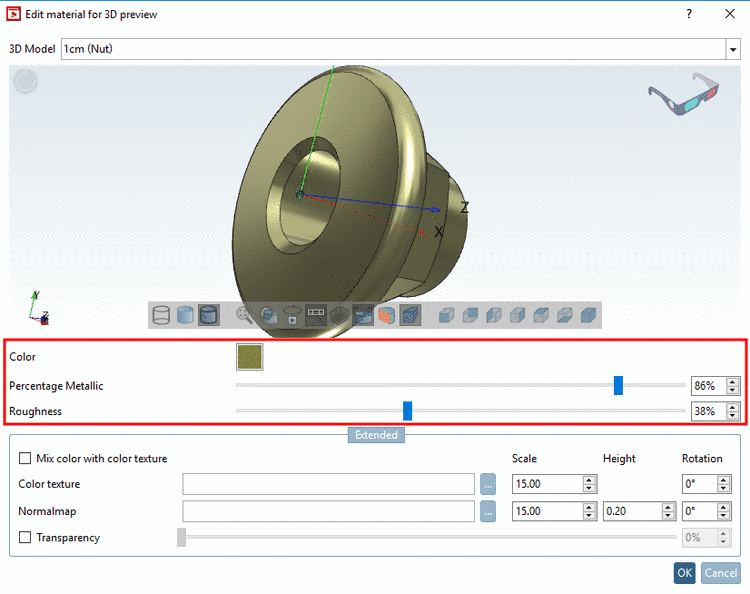750x594 pixels.
Task: Click the zoom-to-selection icon in the viewer toolbar
Action: pyautogui.click(x=268, y=315)
